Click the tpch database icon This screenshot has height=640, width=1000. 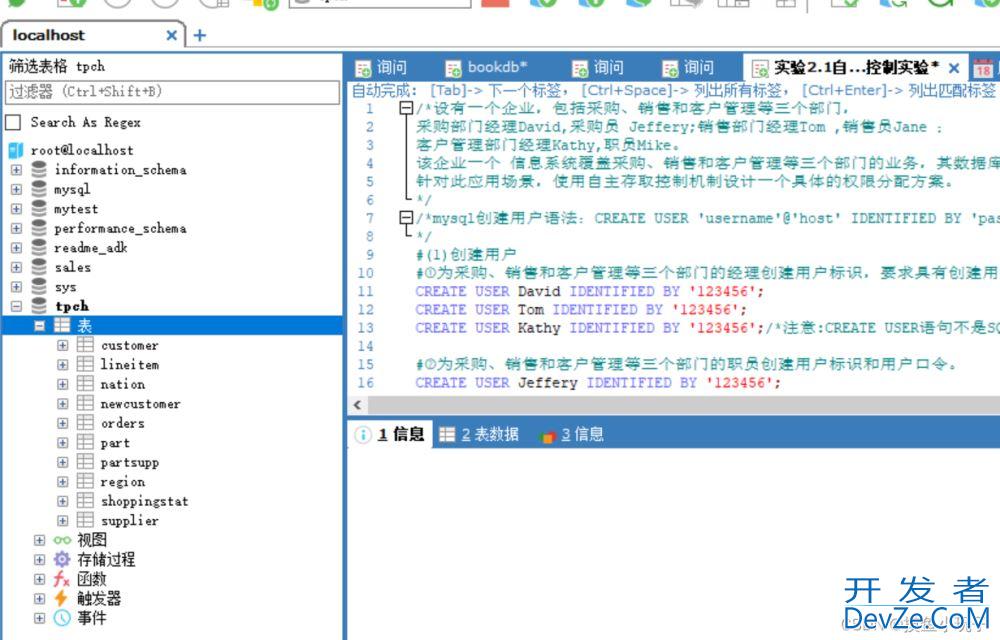tap(39, 306)
